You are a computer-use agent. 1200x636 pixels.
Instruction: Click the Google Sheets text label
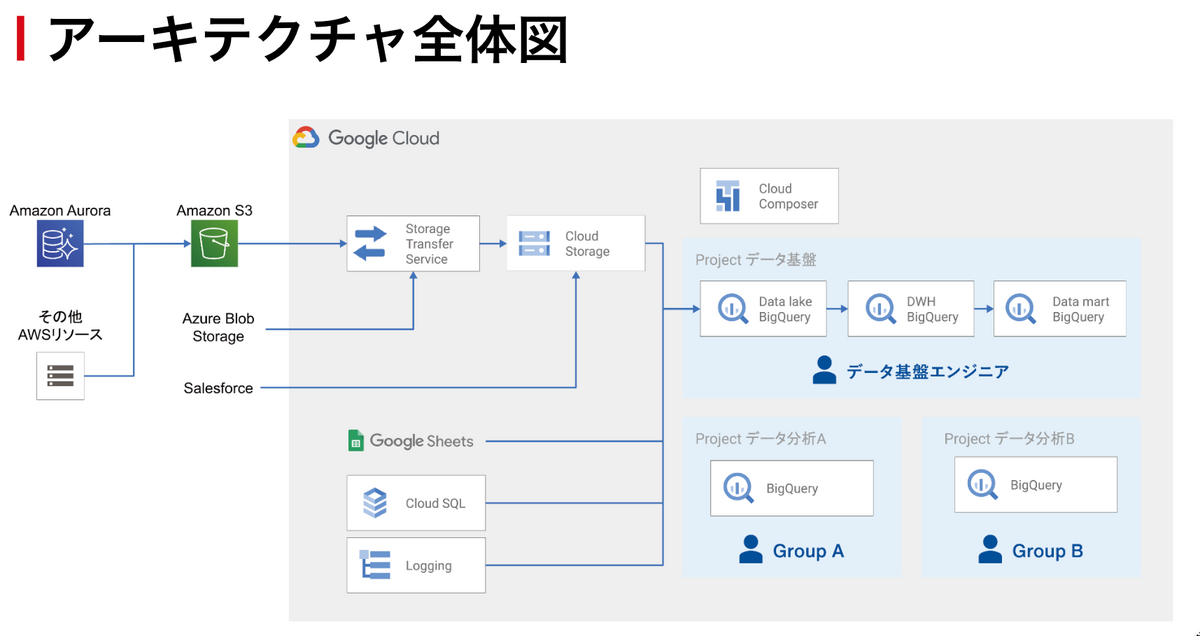click(x=421, y=441)
